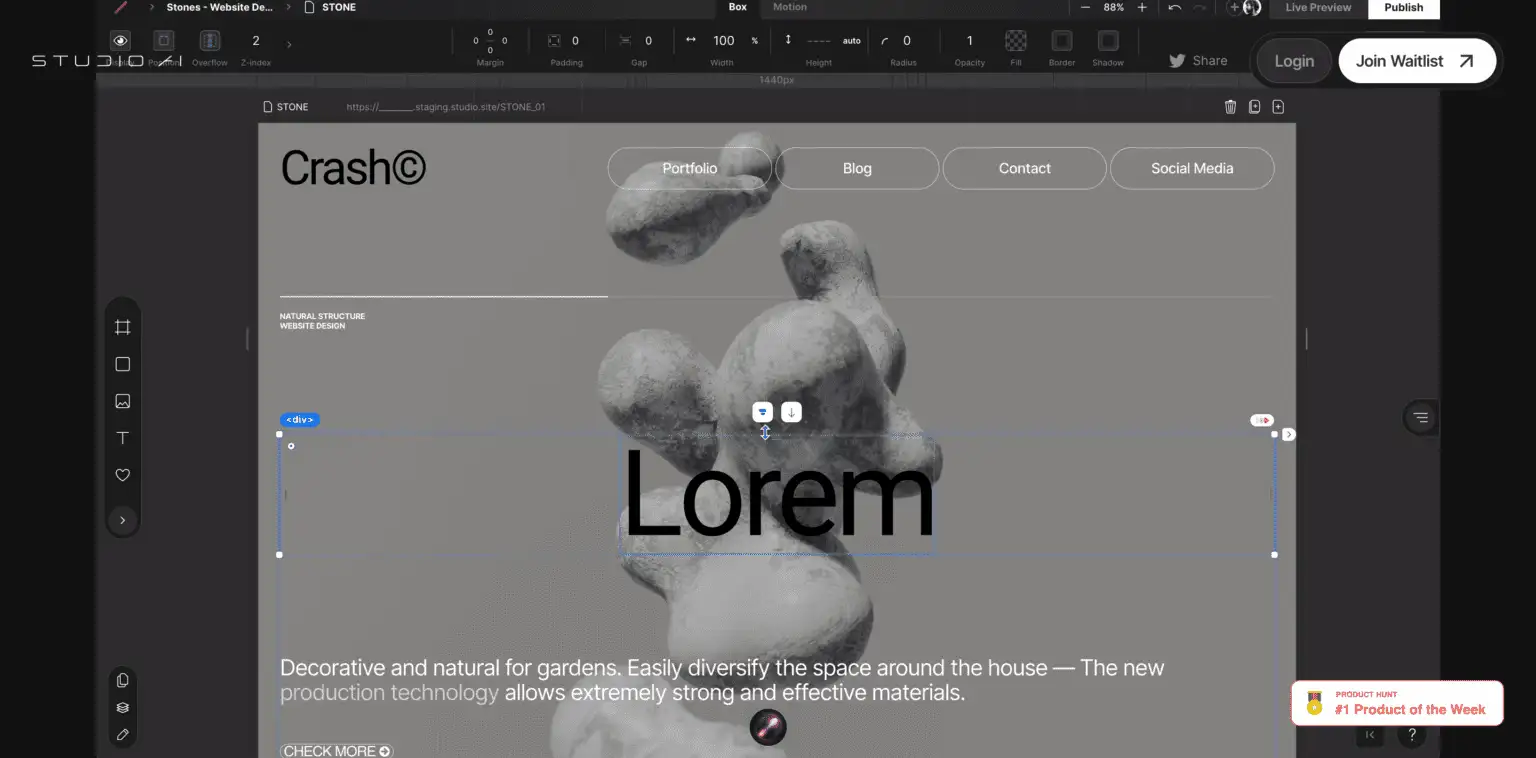1536x758 pixels.
Task: Click the Login button
Action: click(x=1294, y=61)
